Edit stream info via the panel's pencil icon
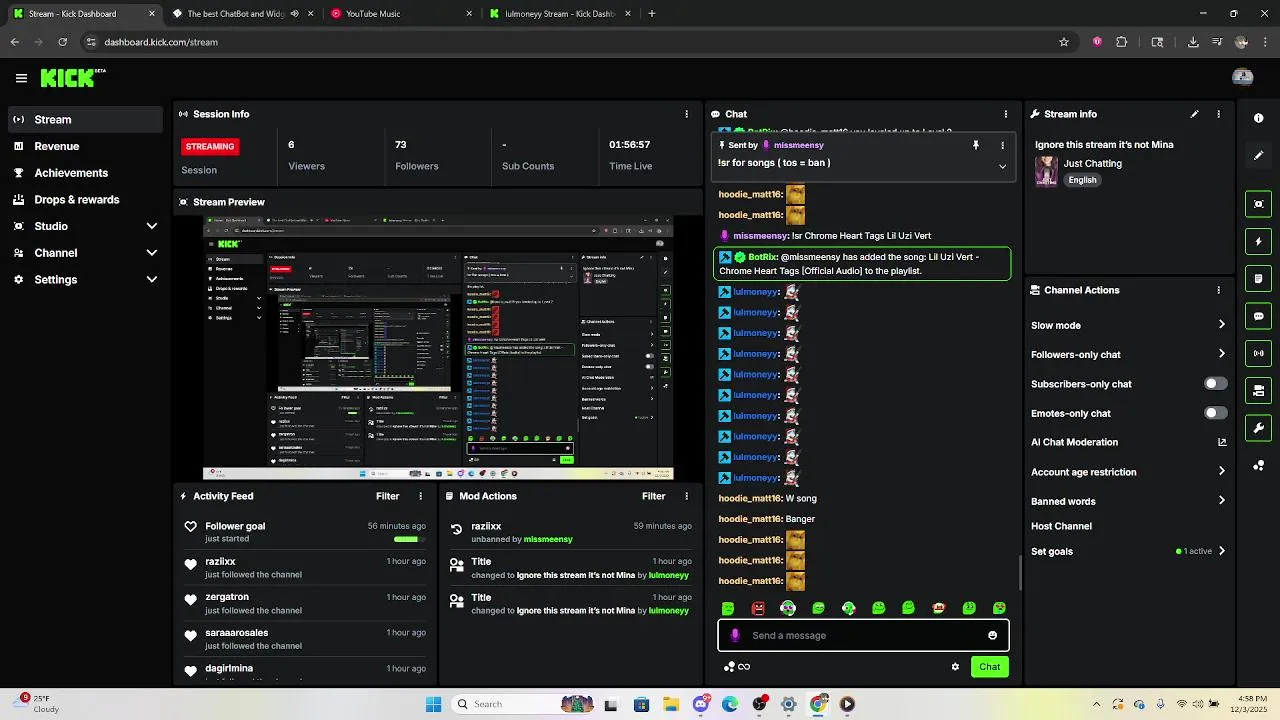Screen dimensions: 1280x720 pyautogui.click(x=1194, y=114)
